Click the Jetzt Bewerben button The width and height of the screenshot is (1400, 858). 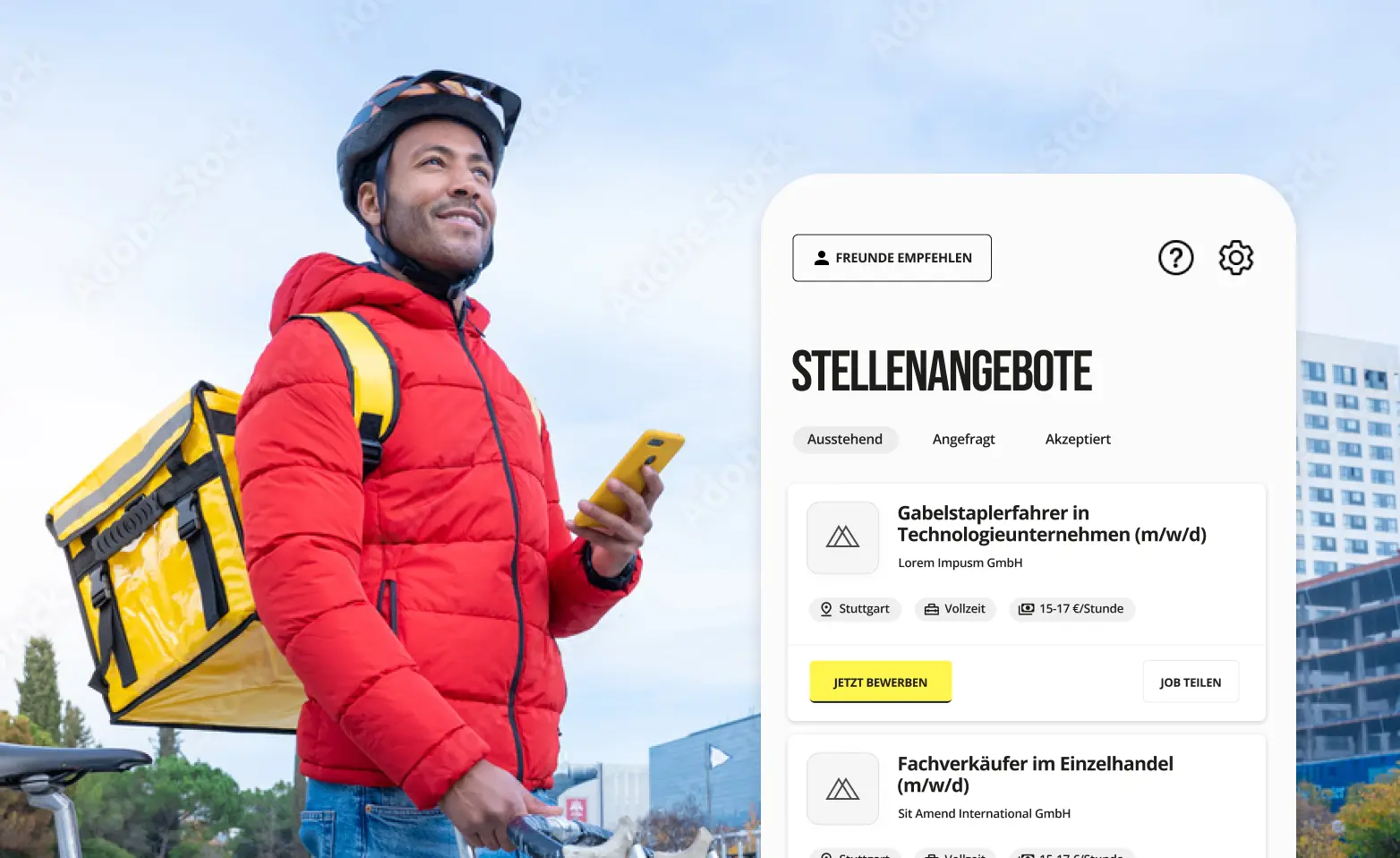pyautogui.click(x=880, y=682)
